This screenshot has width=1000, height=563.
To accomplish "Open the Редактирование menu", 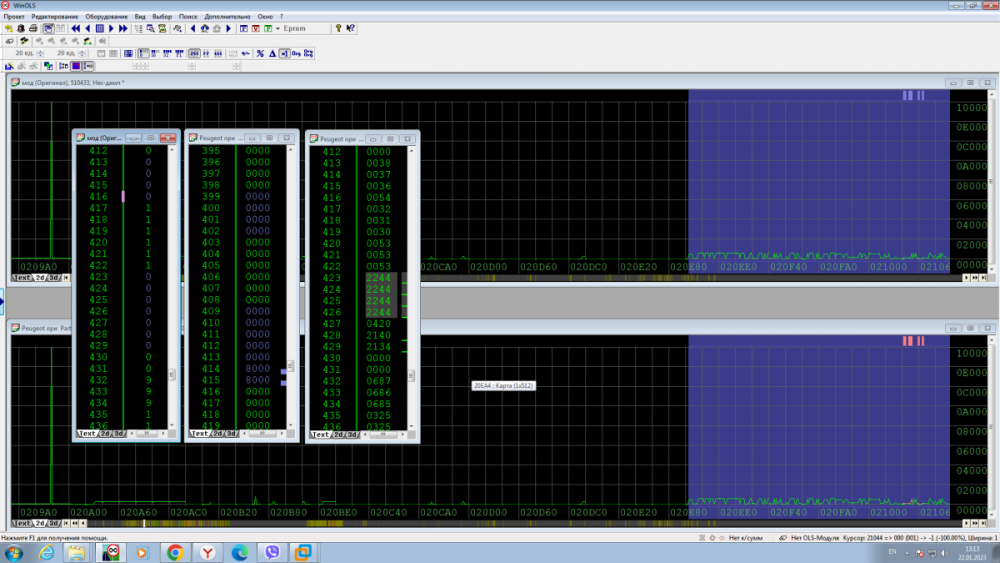I will pos(55,17).
